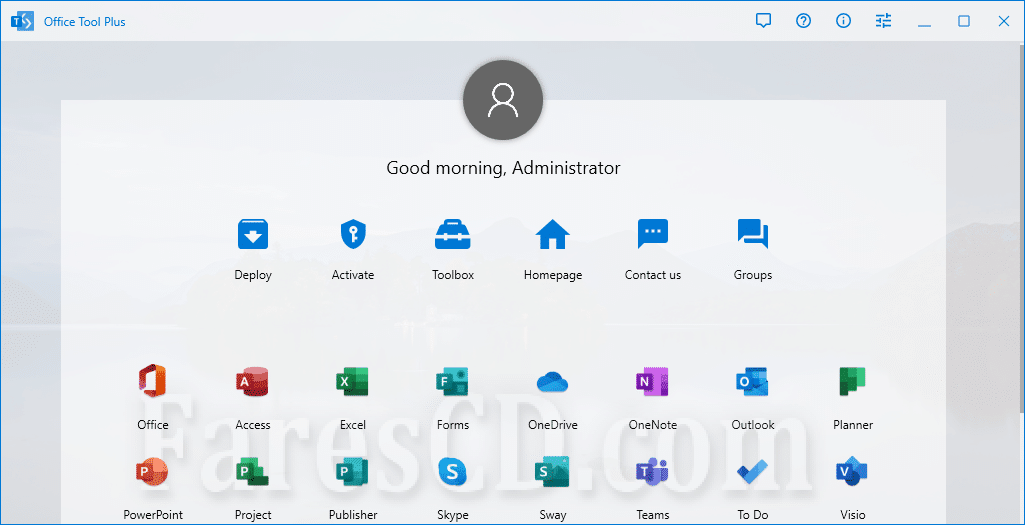Launch Project
The height and width of the screenshot is (525, 1025).
(253, 471)
